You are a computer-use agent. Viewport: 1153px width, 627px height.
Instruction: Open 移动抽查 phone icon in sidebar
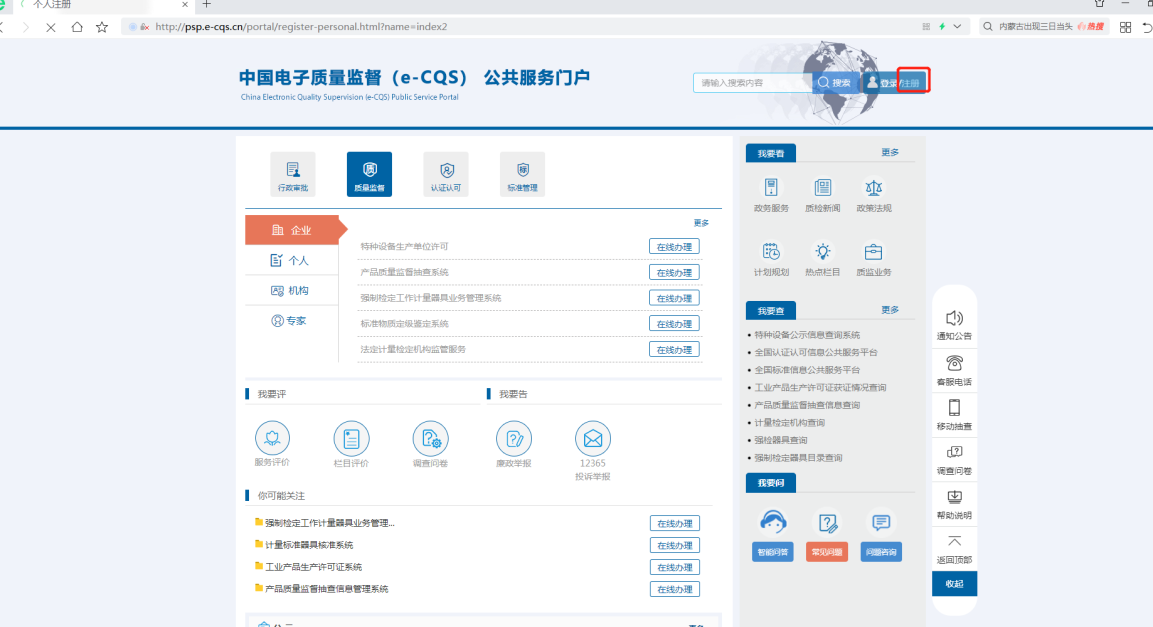coord(954,408)
